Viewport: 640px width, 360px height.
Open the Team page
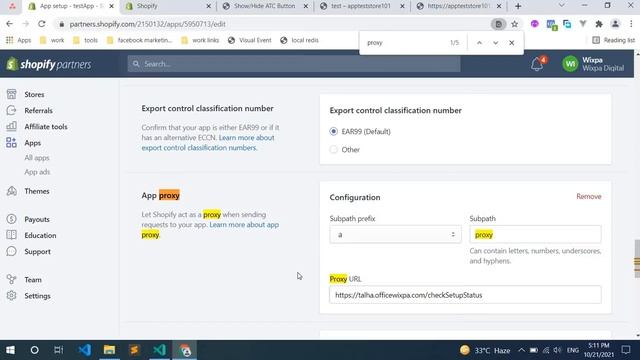pyautogui.click(x=33, y=280)
